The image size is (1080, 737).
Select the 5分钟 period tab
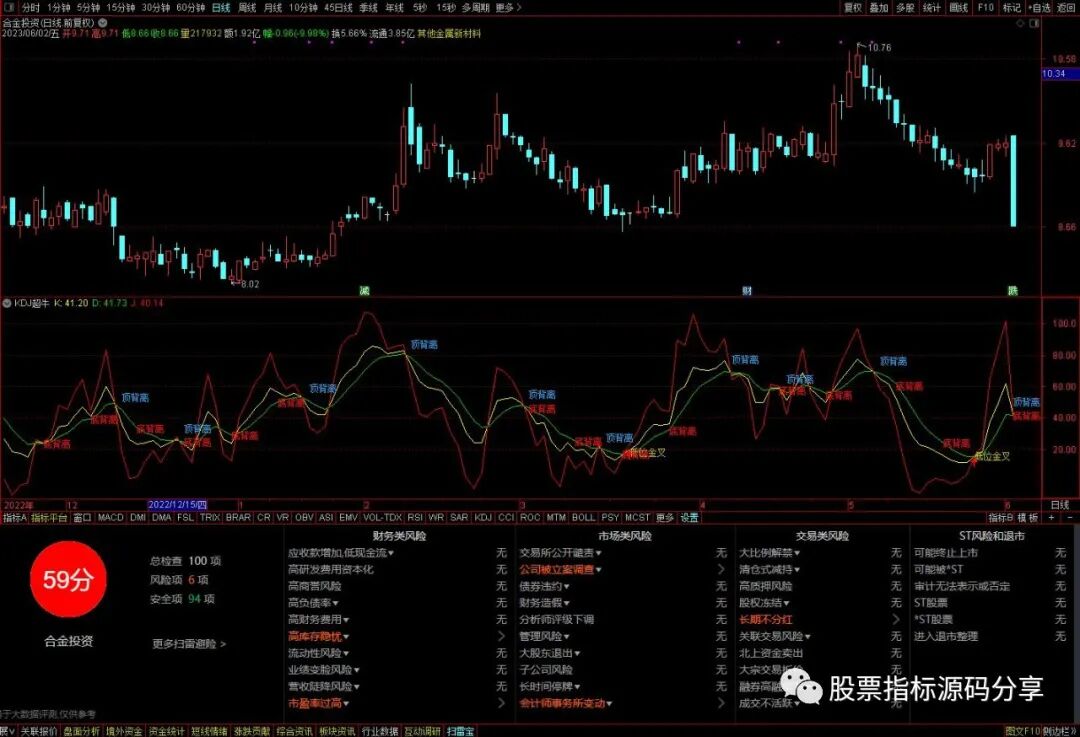88,8
